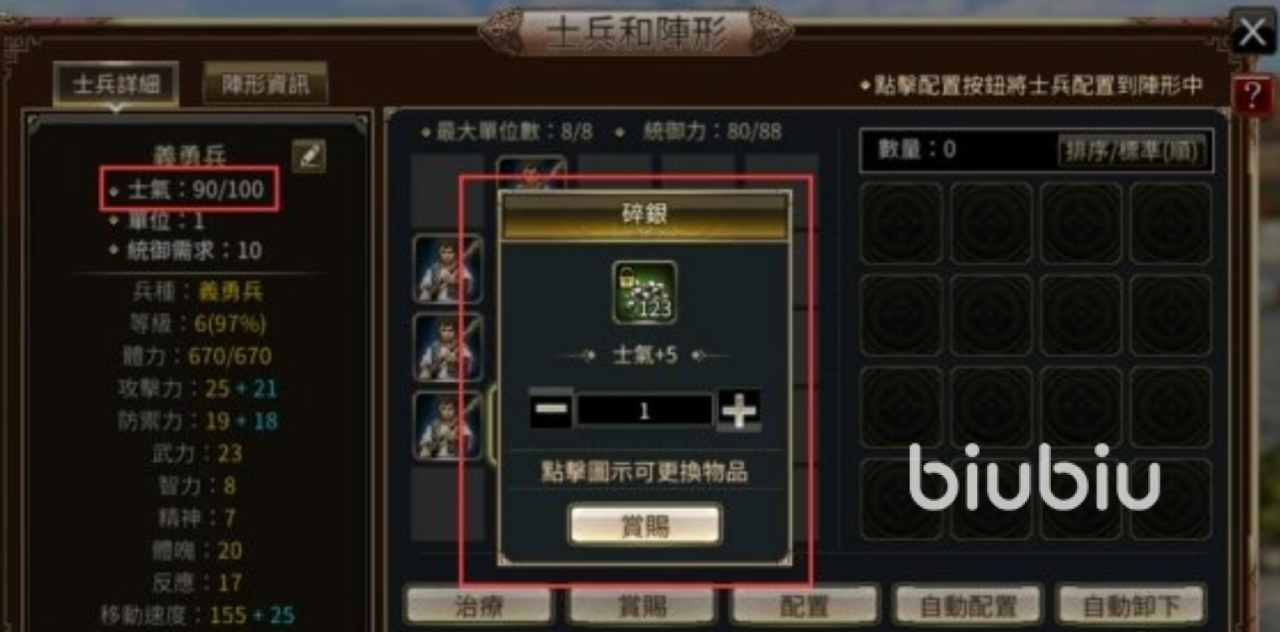Switch to the 士兵詳細 tab

pyautogui.click(x=116, y=85)
